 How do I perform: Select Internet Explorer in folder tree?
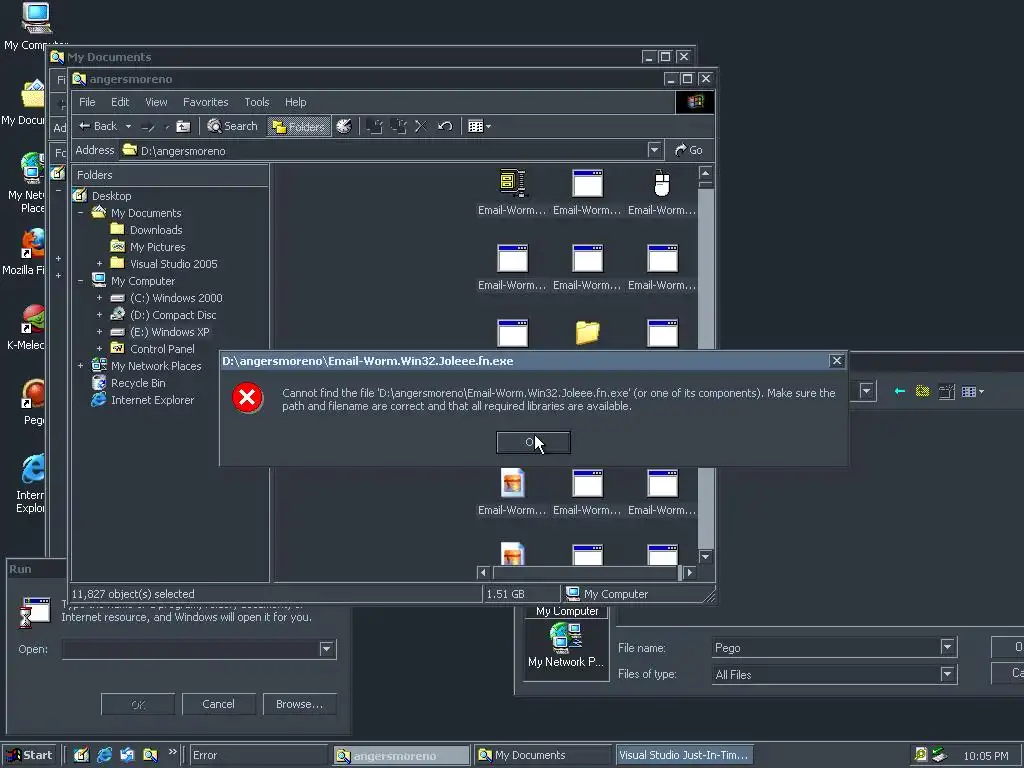[x=152, y=400]
